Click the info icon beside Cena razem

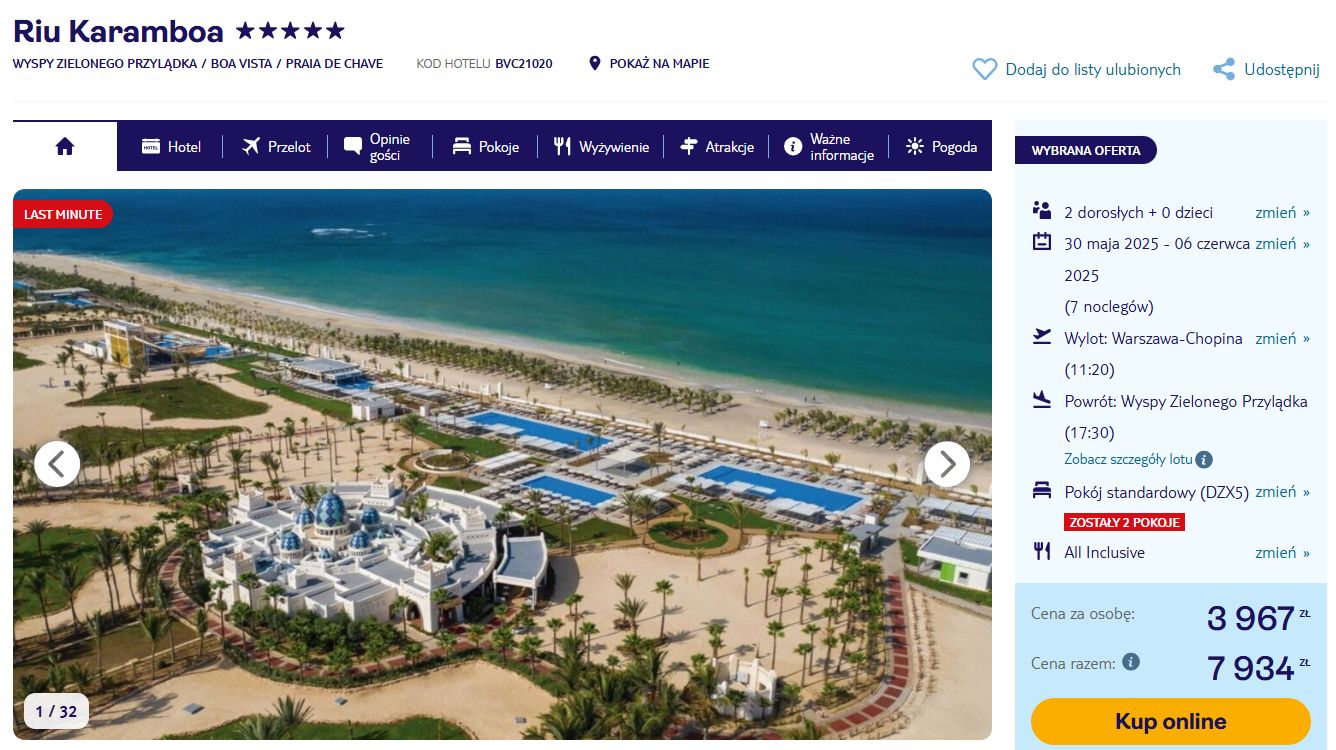point(1131,662)
